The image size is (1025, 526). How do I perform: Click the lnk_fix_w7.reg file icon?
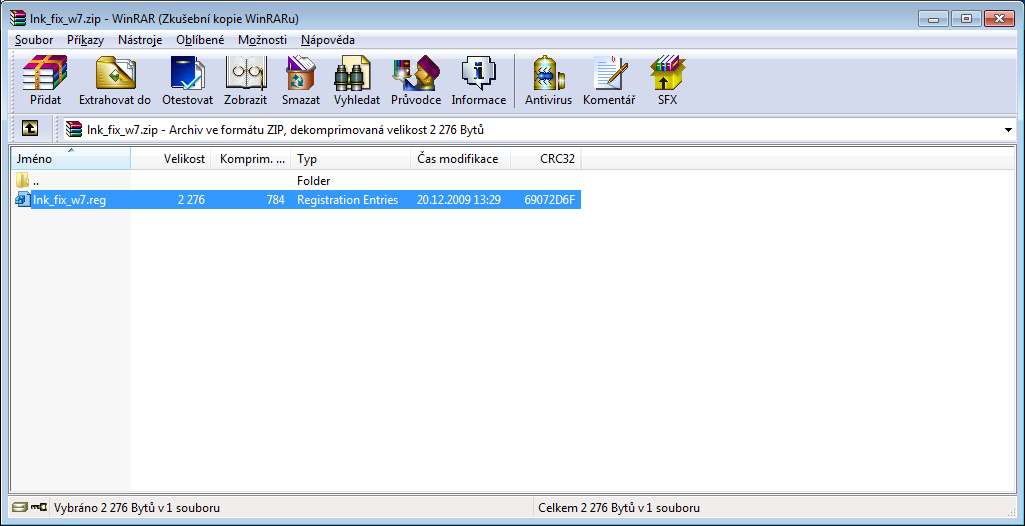pos(23,199)
